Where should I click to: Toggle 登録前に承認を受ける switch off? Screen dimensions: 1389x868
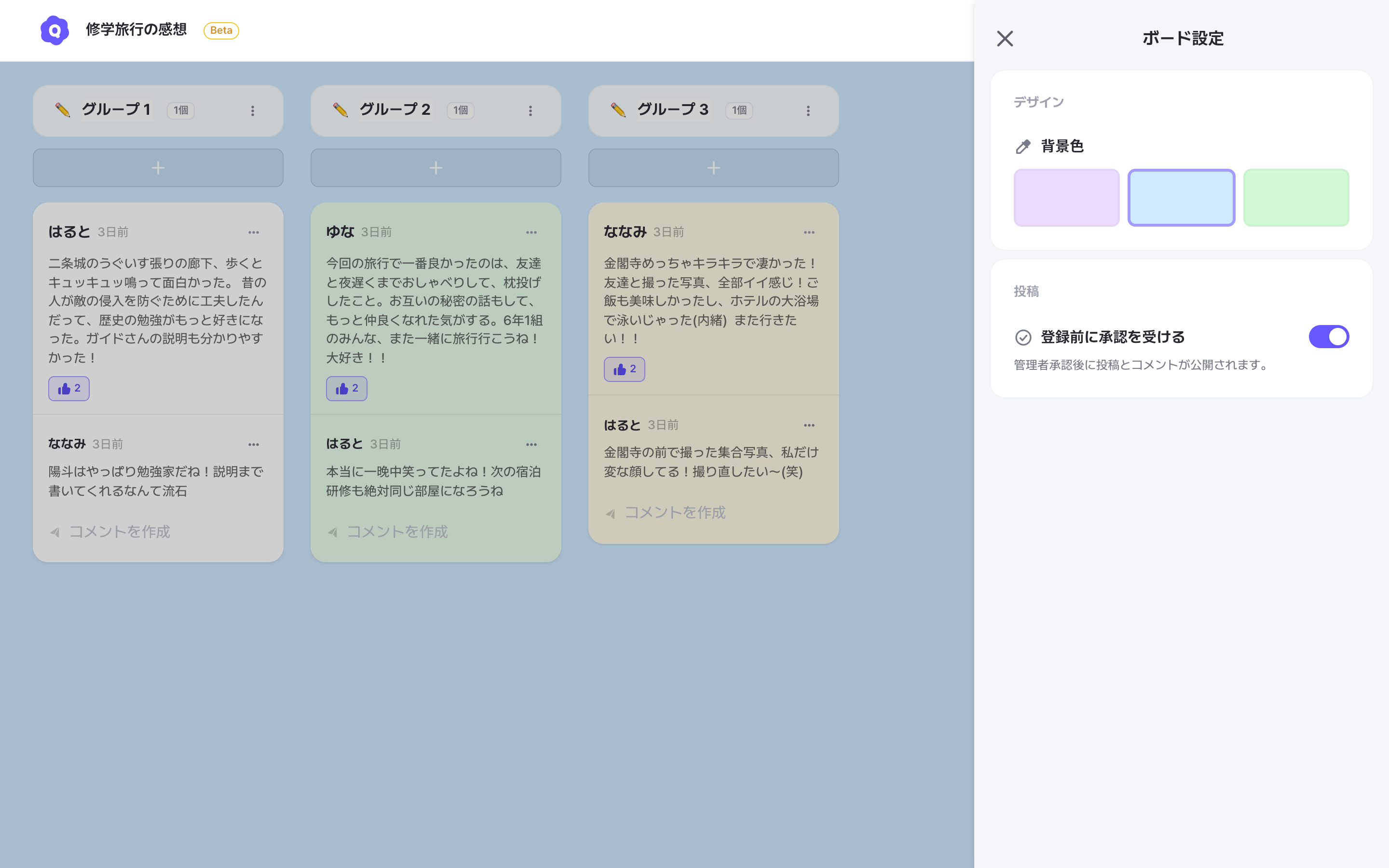1328,337
